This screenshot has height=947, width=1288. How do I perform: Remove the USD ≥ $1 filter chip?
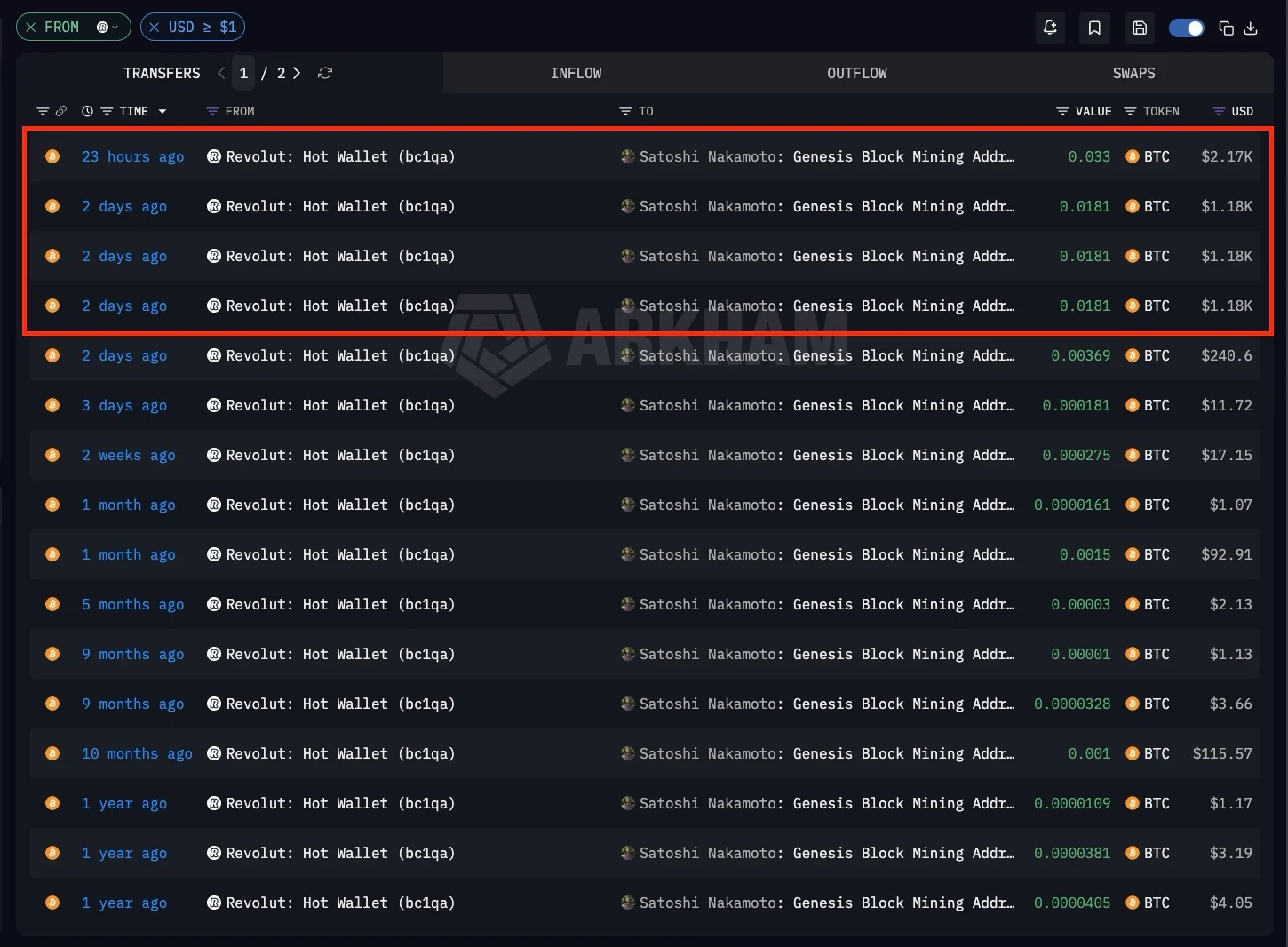pyautogui.click(x=155, y=27)
